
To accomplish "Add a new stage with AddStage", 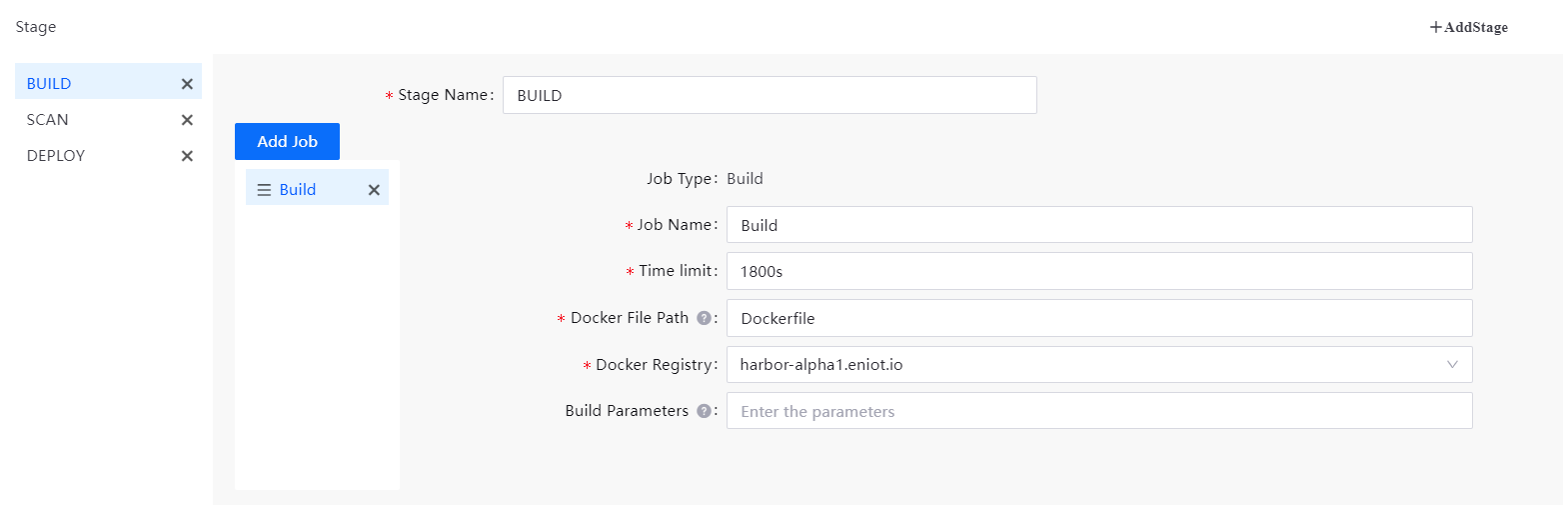I will [x=1468, y=27].
